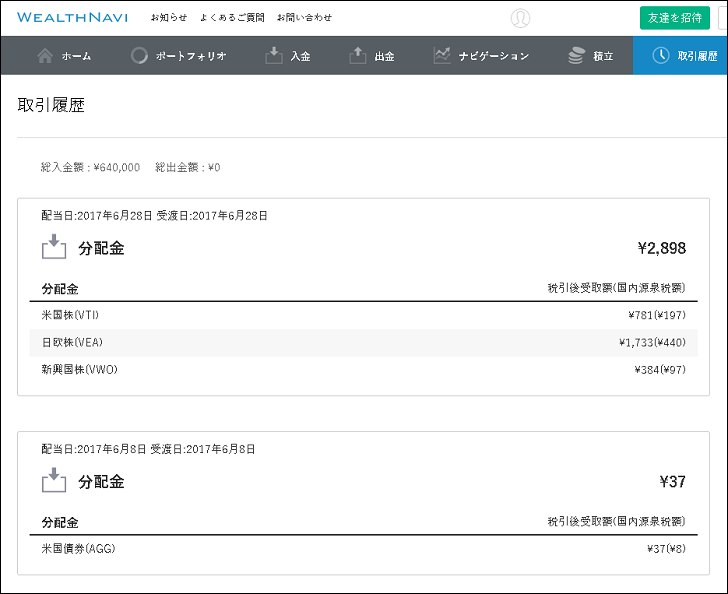Click the deposit tray icon in nav
The height and width of the screenshot is (594, 728).
click(x=274, y=55)
